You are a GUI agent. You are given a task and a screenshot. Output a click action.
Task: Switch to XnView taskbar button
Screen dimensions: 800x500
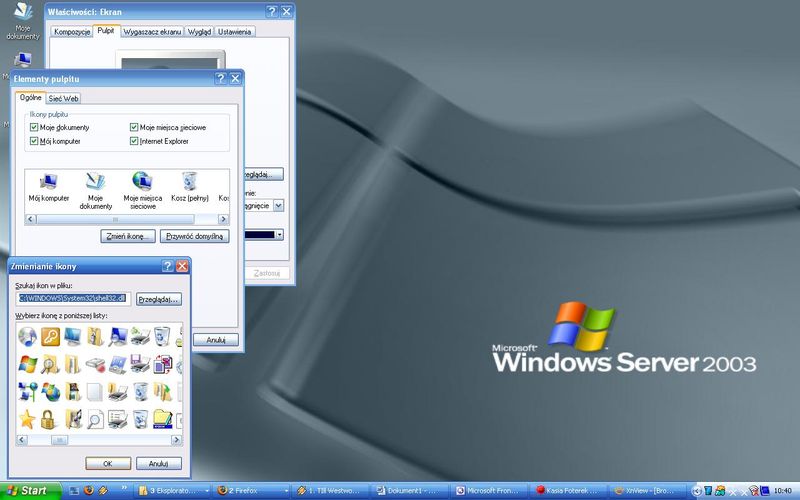(x=648, y=491)
